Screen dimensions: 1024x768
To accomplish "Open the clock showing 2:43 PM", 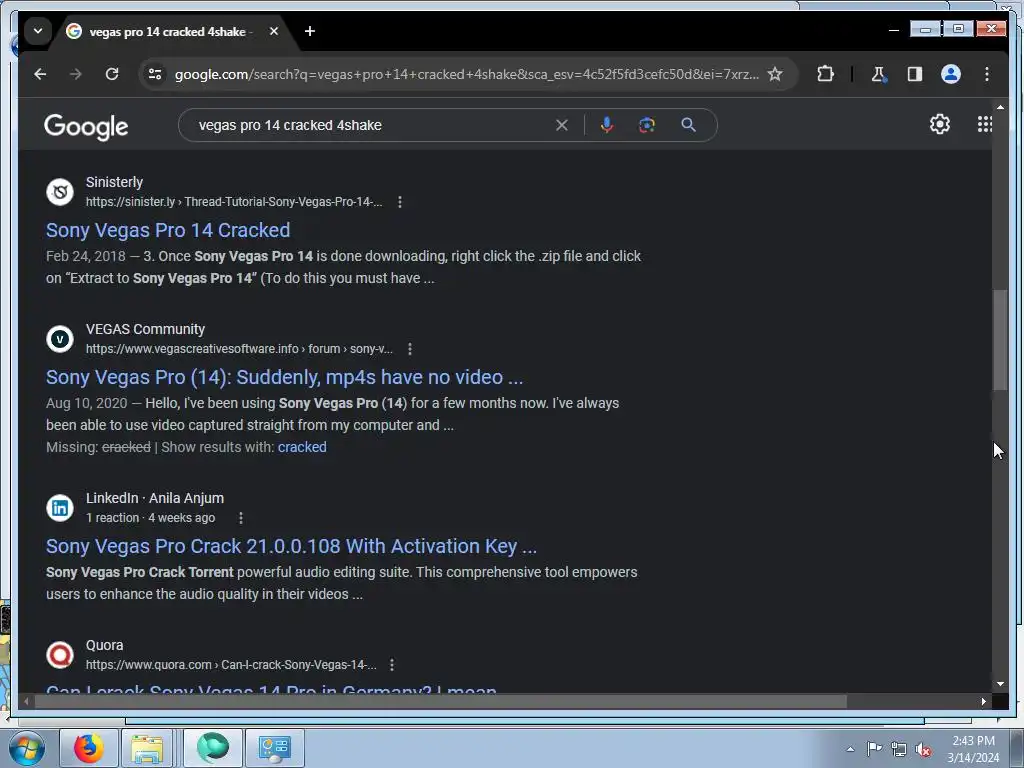I will [x=973, y=749].
